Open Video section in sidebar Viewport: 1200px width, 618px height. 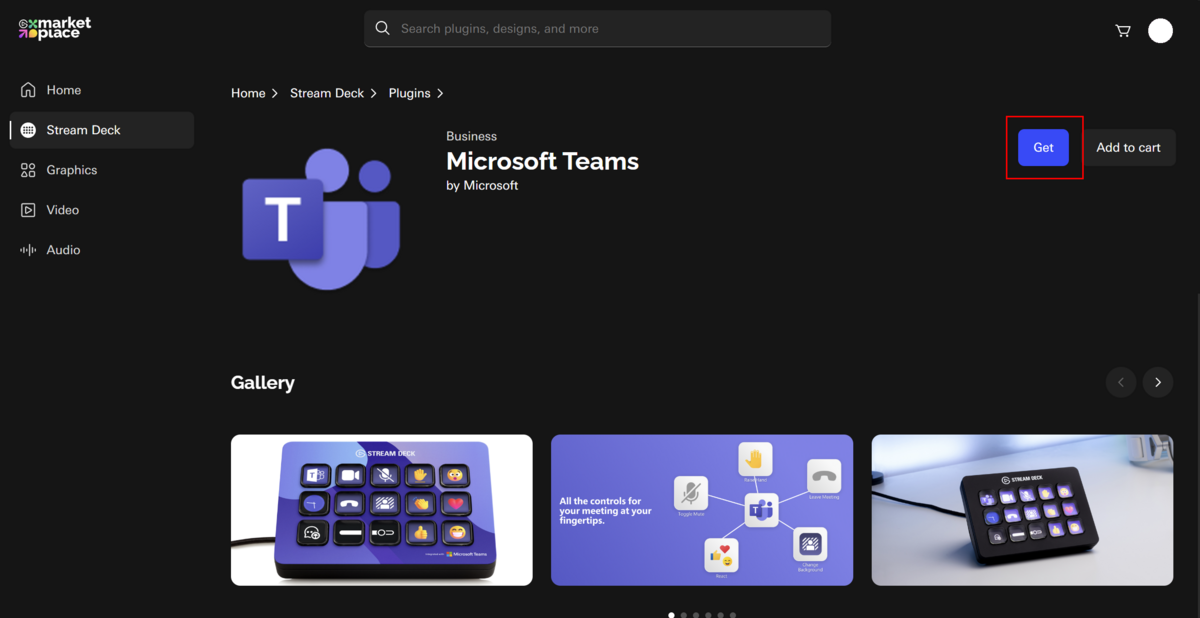[102, 210]
